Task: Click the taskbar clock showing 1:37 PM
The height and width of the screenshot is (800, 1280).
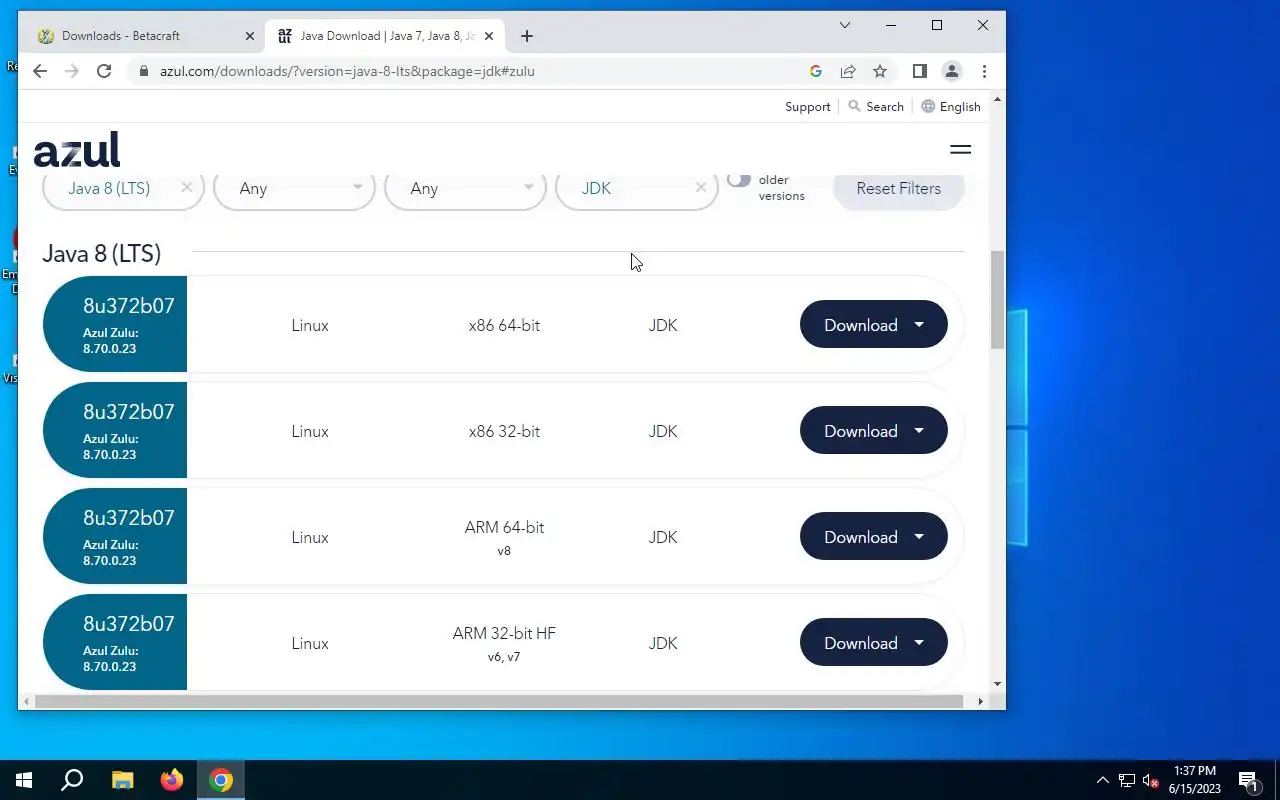Action: click(1194, 780)
